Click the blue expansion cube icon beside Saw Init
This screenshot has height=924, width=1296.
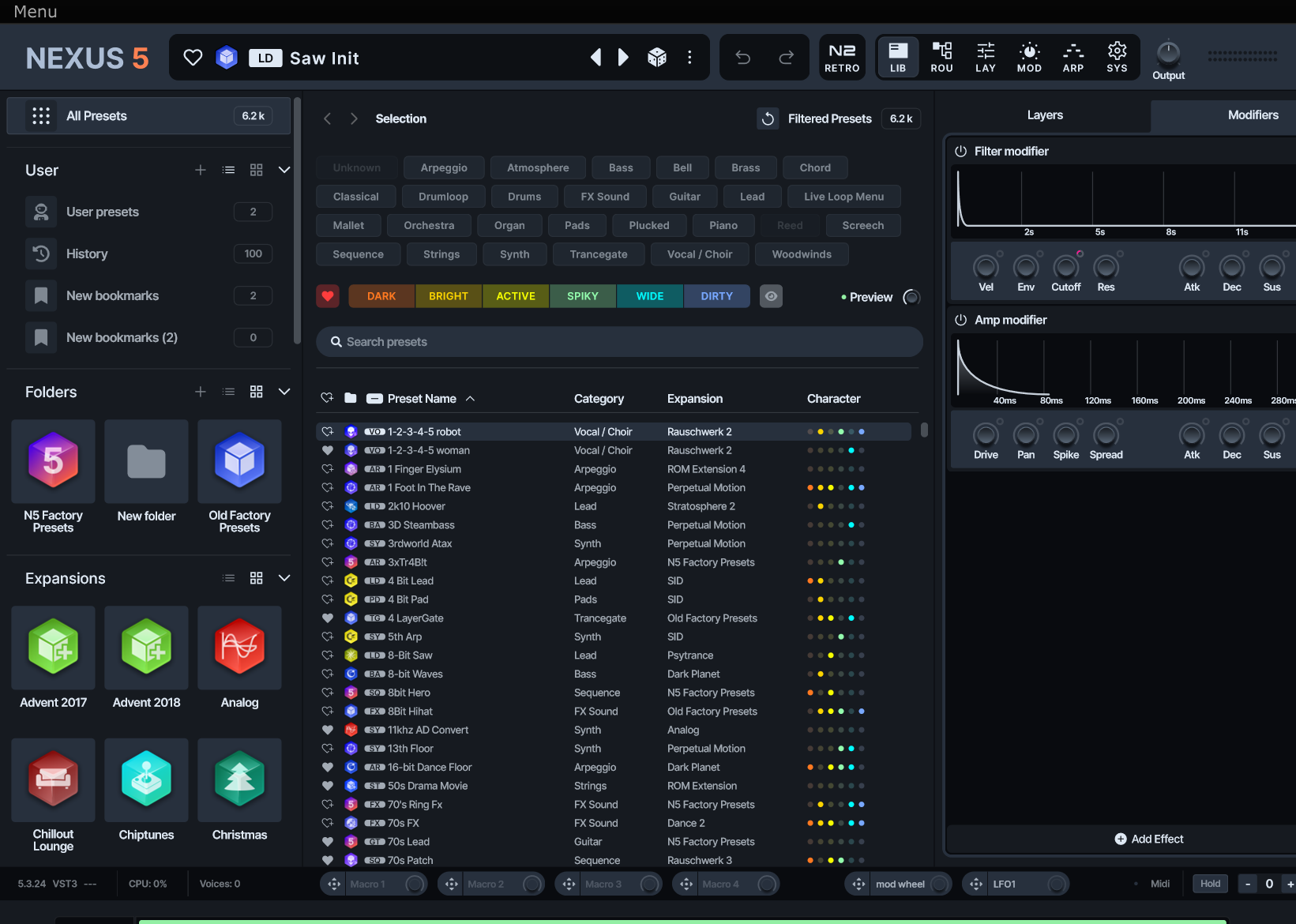coord(227,58)
